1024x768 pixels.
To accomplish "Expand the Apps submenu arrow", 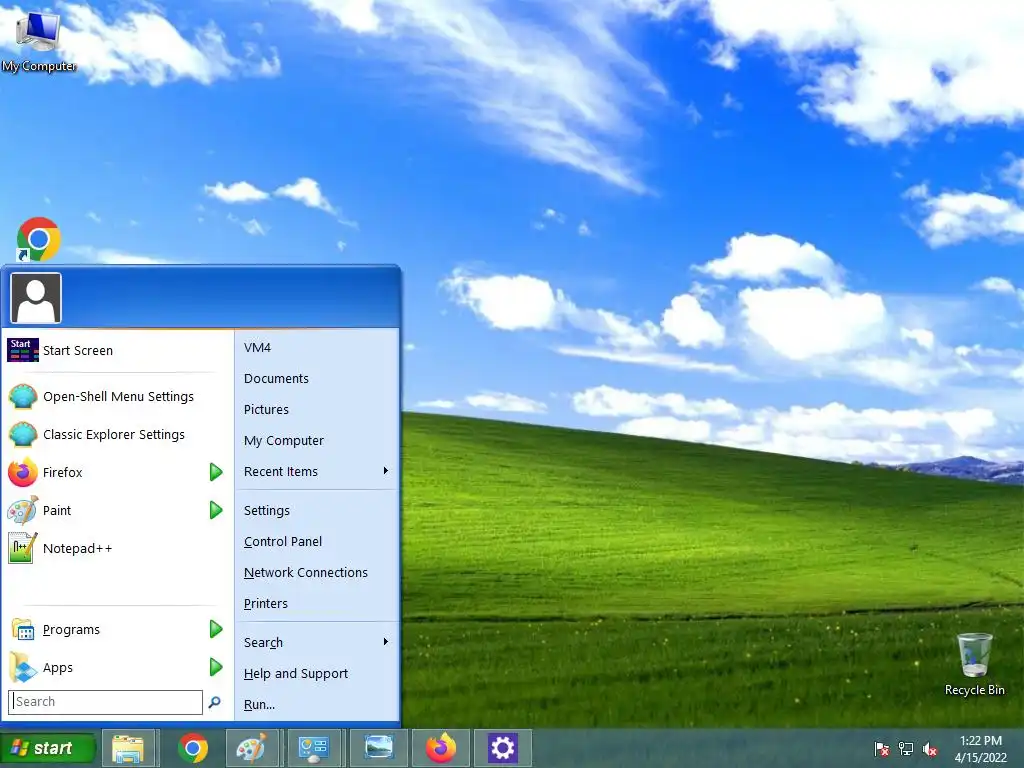I will (x=216, y=667).
